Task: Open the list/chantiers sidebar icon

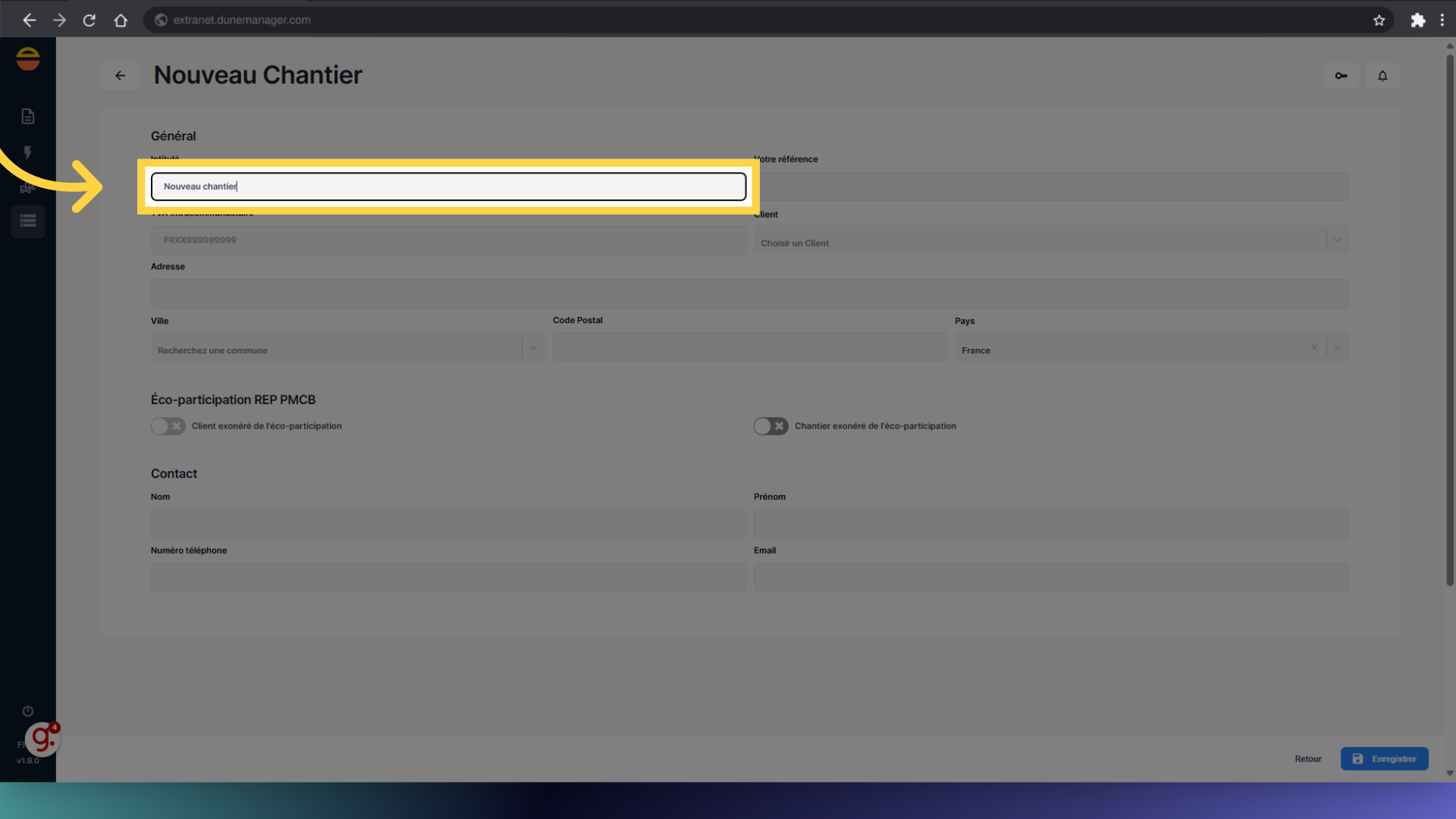Action: click(28, 221)
